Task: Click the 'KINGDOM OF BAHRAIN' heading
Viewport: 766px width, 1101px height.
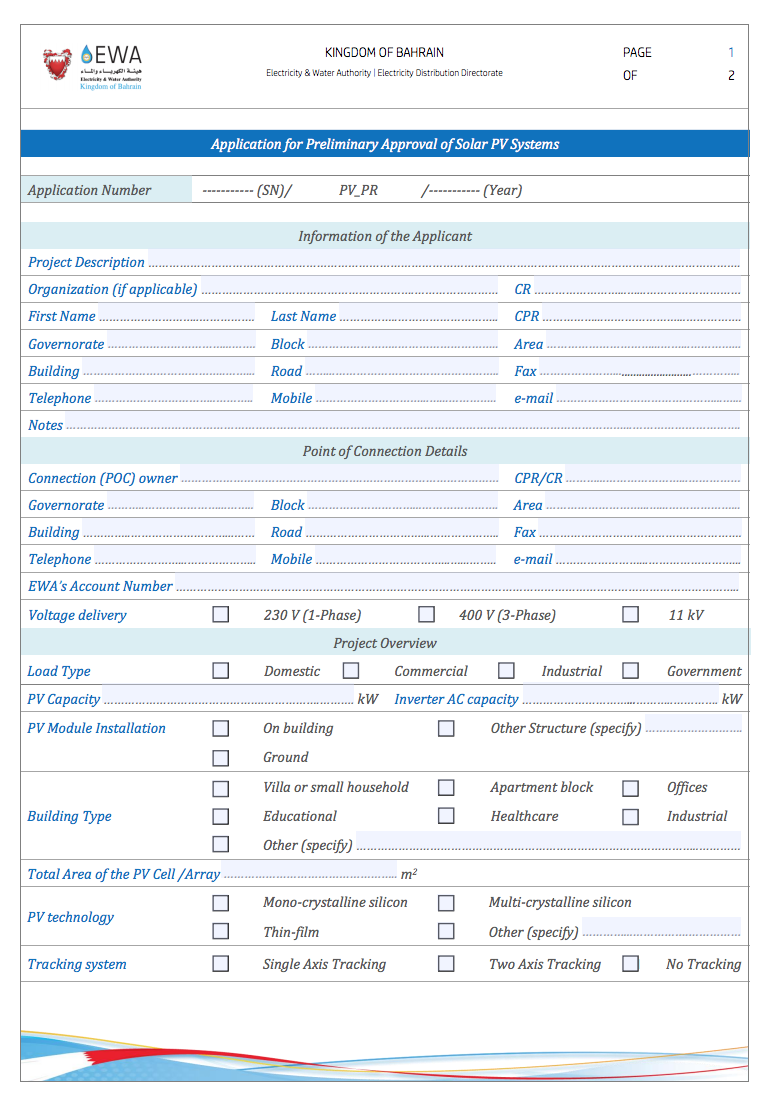Action: [x=384, y=53]
